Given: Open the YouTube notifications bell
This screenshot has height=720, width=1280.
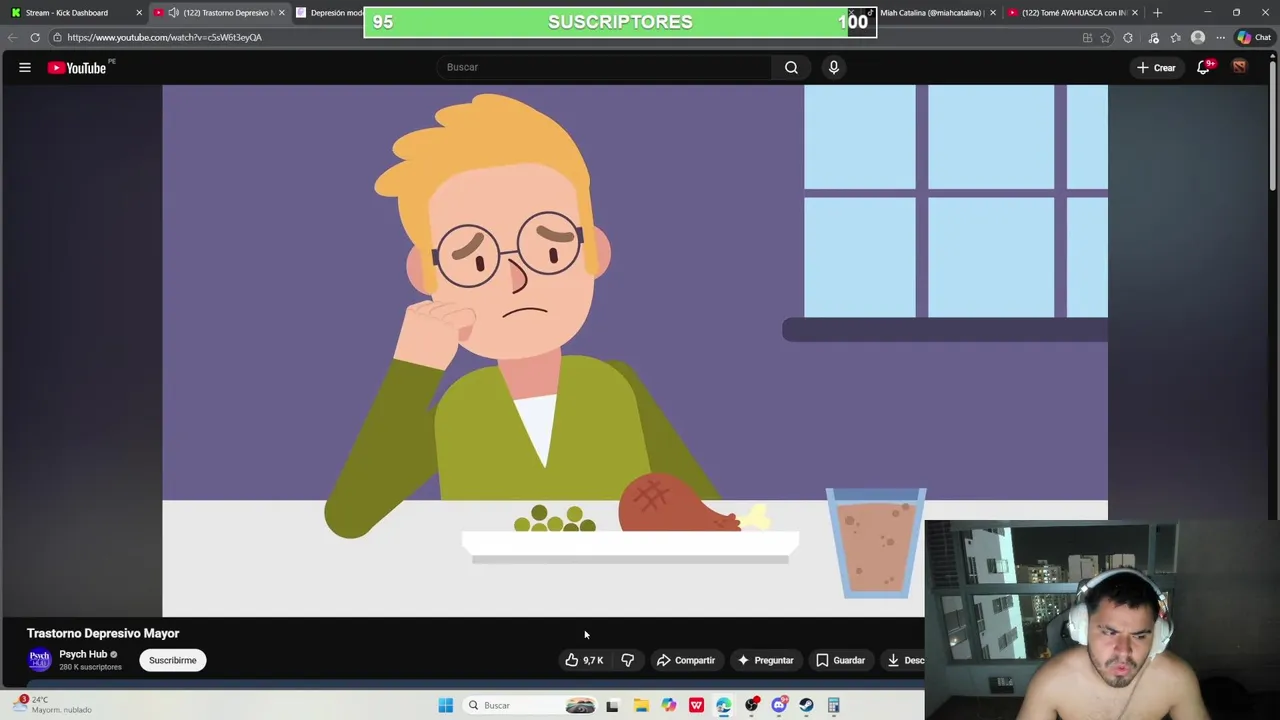Looking at the screenshot, I should pos(1204,67).
